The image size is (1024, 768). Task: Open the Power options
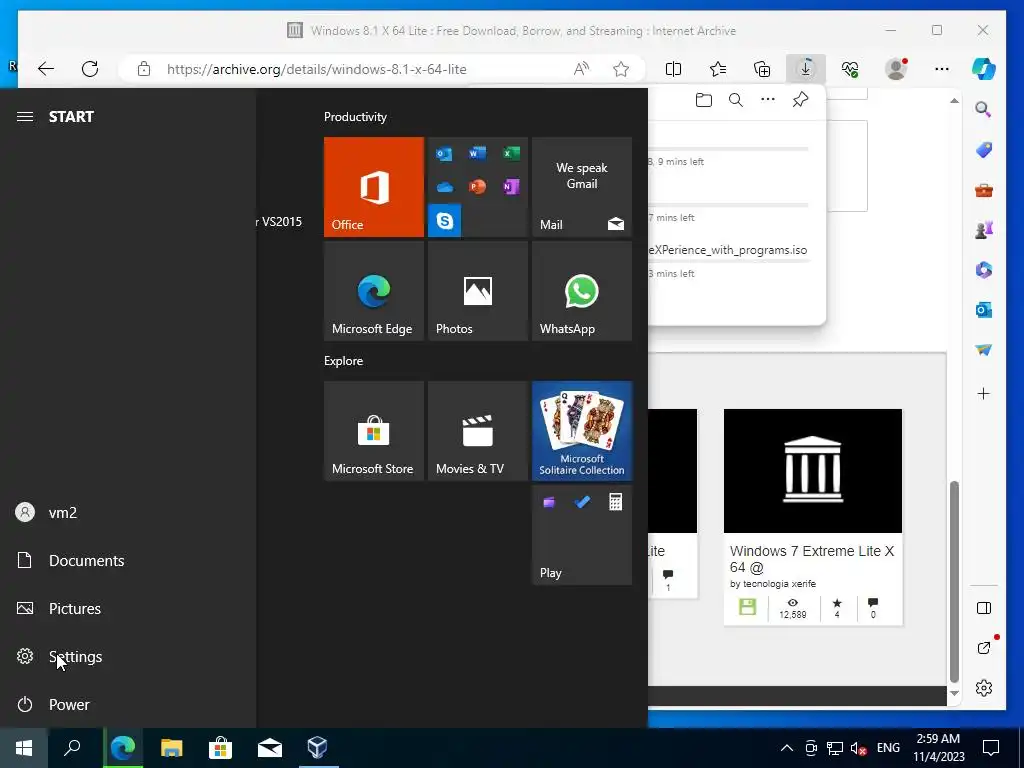[128, 705]
